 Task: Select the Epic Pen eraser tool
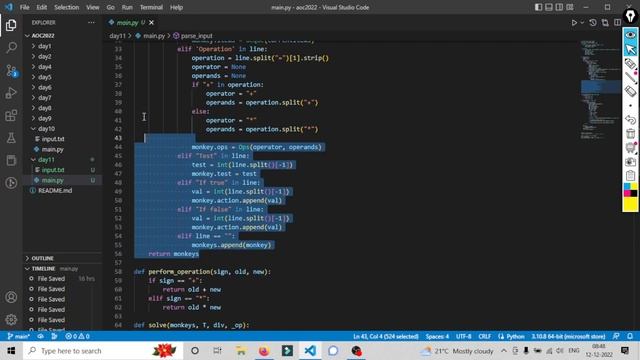coord(631,91)
